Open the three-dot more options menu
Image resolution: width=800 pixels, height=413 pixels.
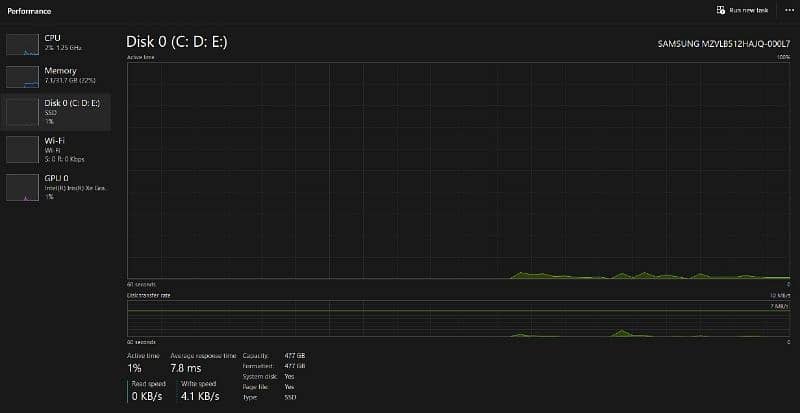pos(788,10)
